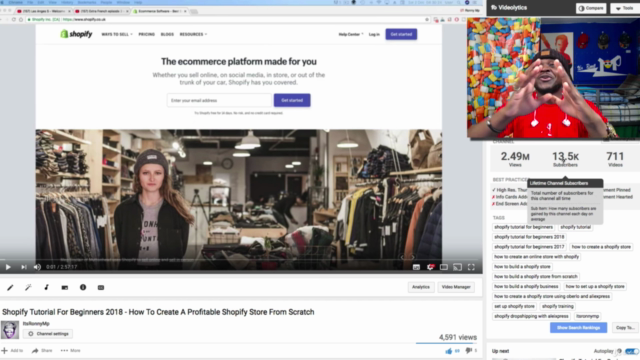Select 'shopify dropshipping with aliexpress' tag
Screen dimensions: 640x360
tap(531, 316)
